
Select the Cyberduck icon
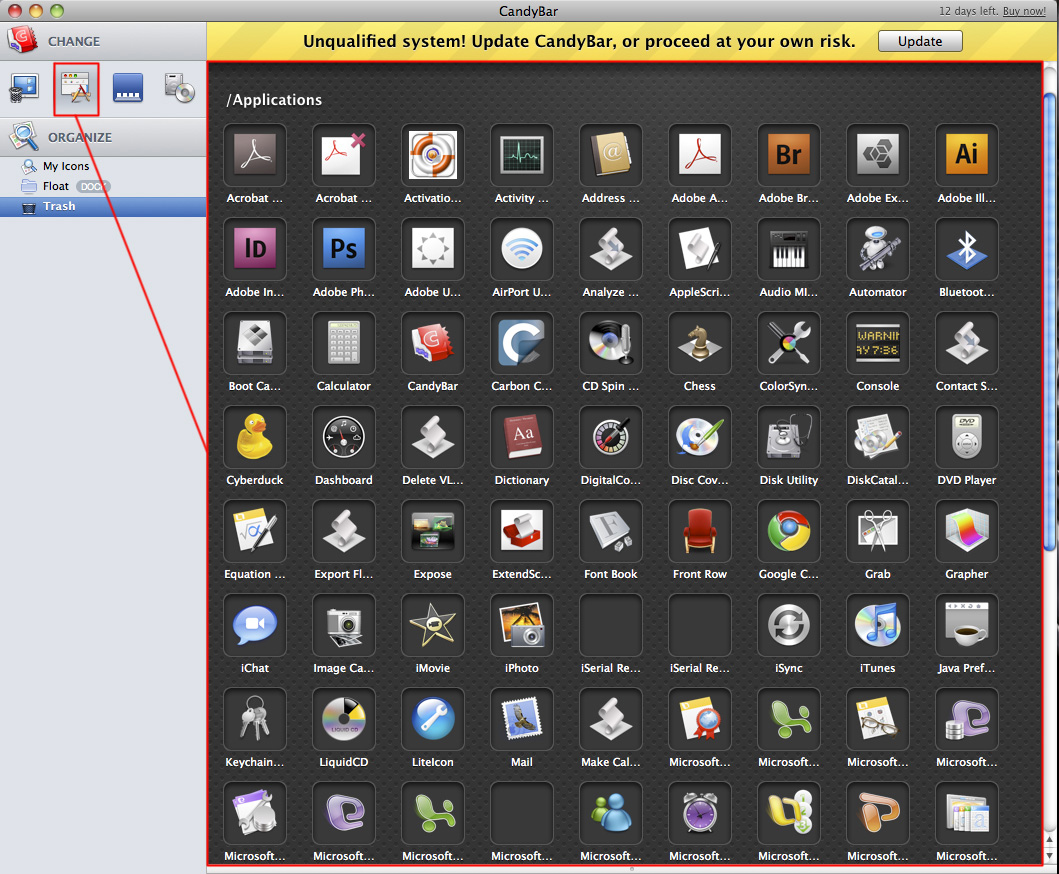point(255,436)
